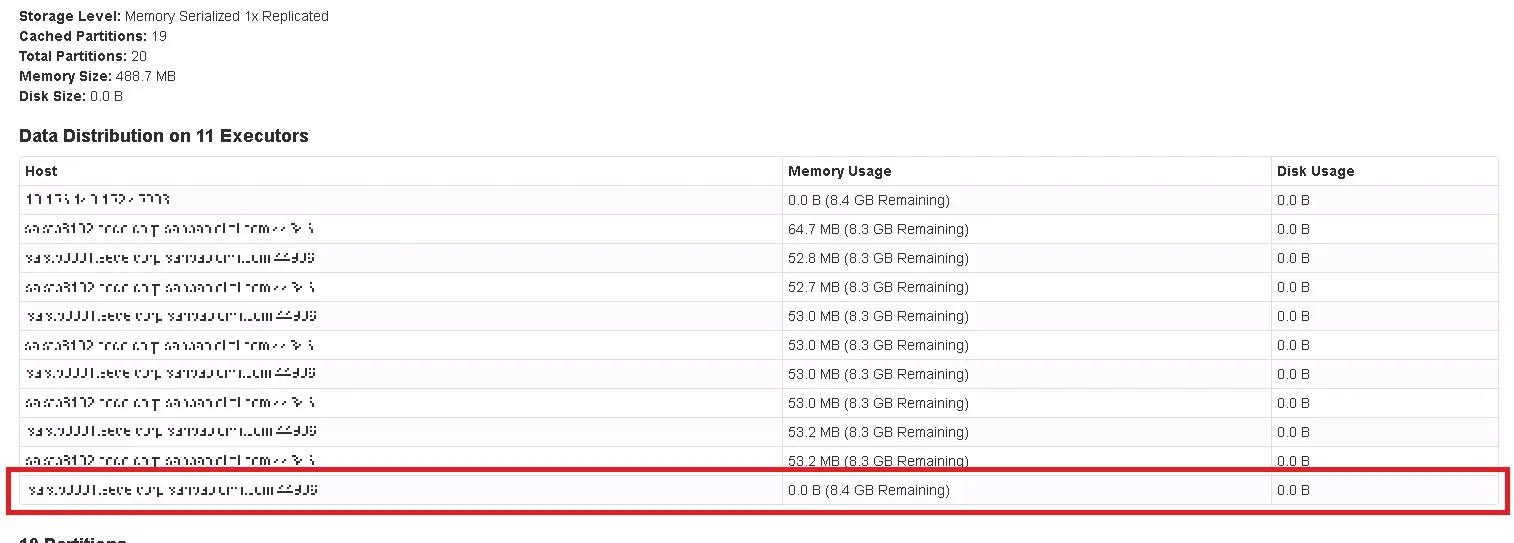The height and width of the screenshot is (543, 1514).
Task: Click the host of the 52.8 MB row
Action: pyautogui.click(x=172, y=258)
